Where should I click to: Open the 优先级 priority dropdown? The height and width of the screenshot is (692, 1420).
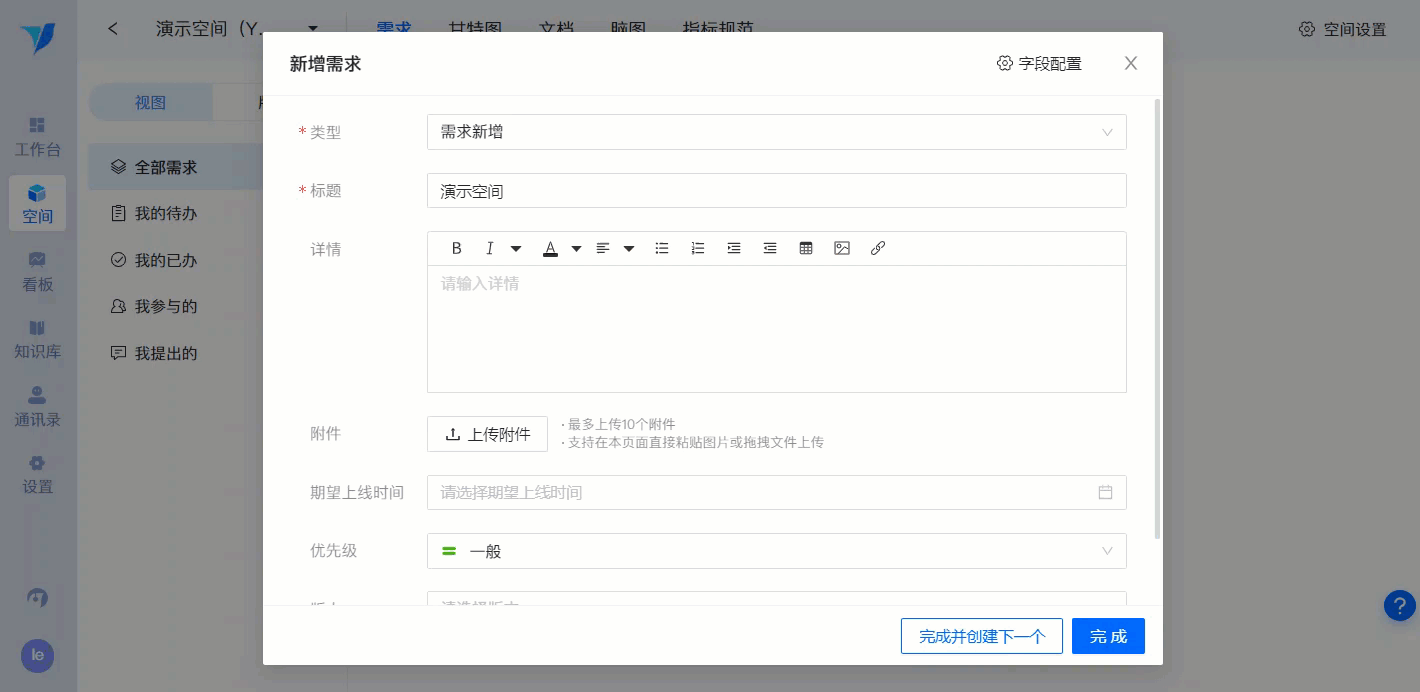pyautogui.click(x=777, y=551)
